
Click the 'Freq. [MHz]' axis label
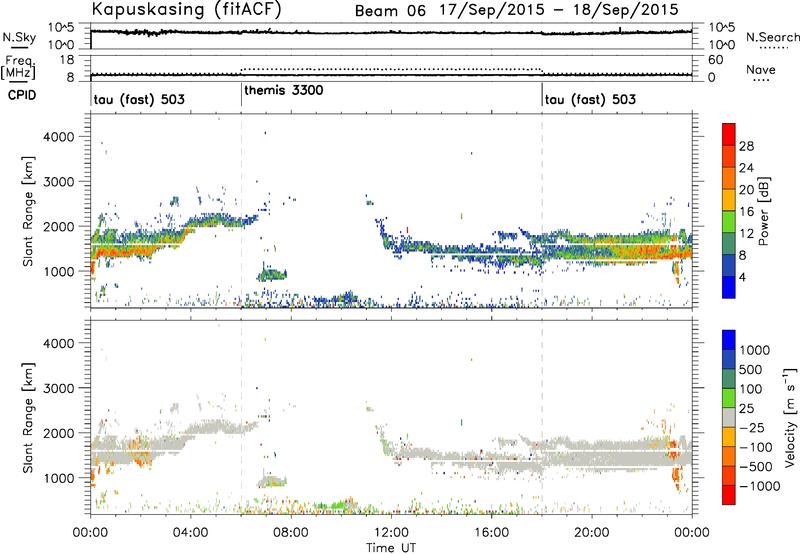(x=18, y=68)
